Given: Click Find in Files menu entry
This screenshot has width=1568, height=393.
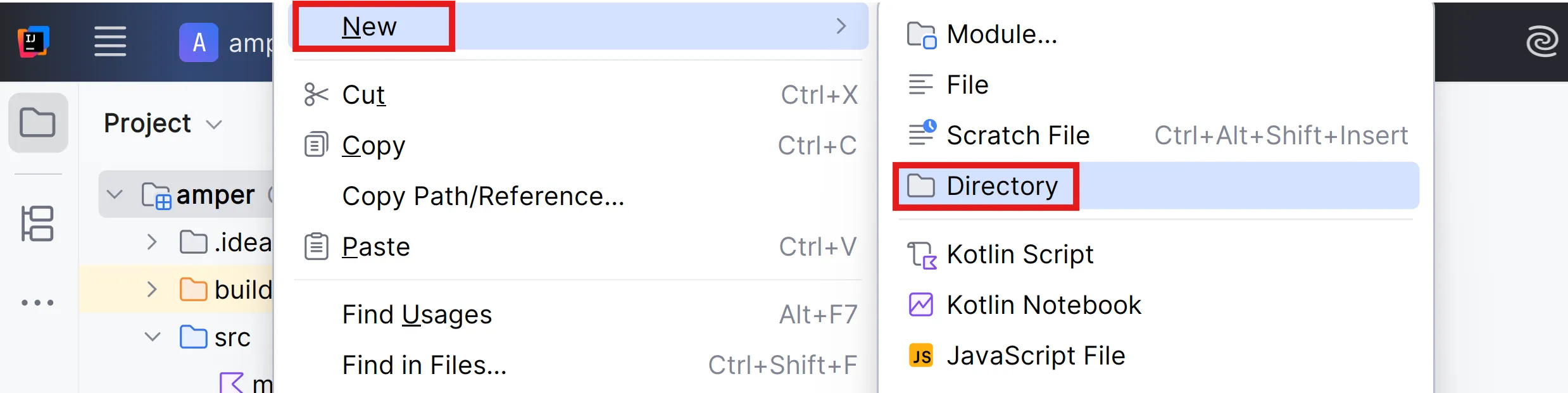Looking at the screenshot, I should 424,365.
